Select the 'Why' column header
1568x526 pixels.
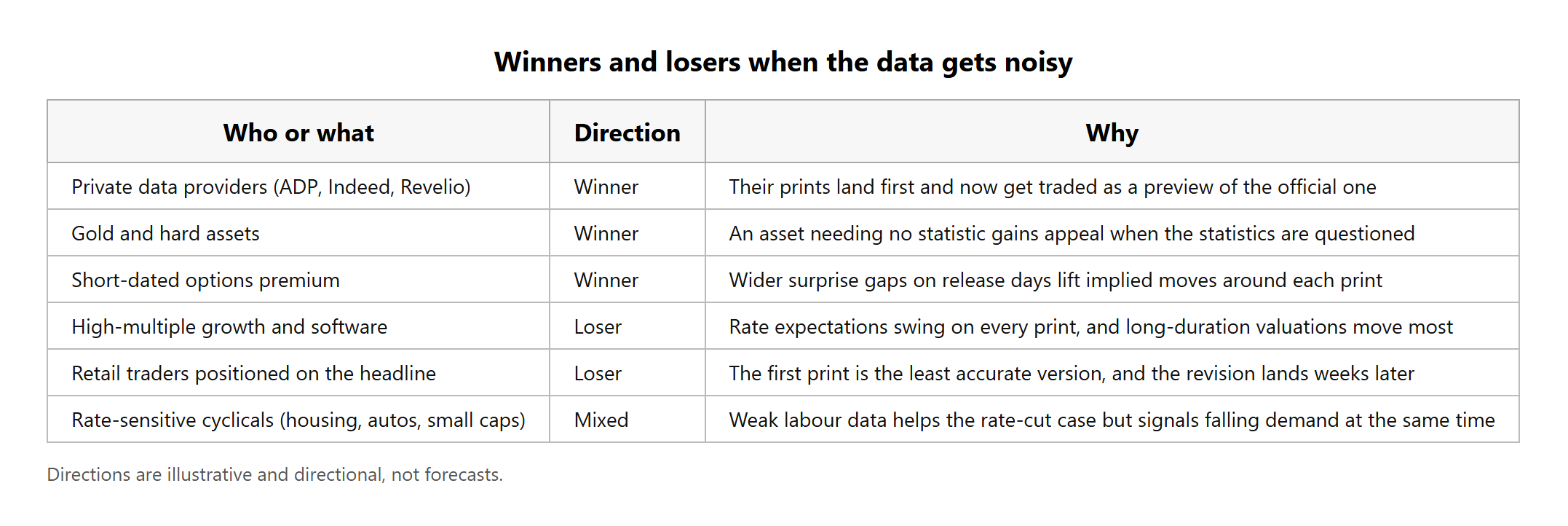click(x=1112, y=132)
